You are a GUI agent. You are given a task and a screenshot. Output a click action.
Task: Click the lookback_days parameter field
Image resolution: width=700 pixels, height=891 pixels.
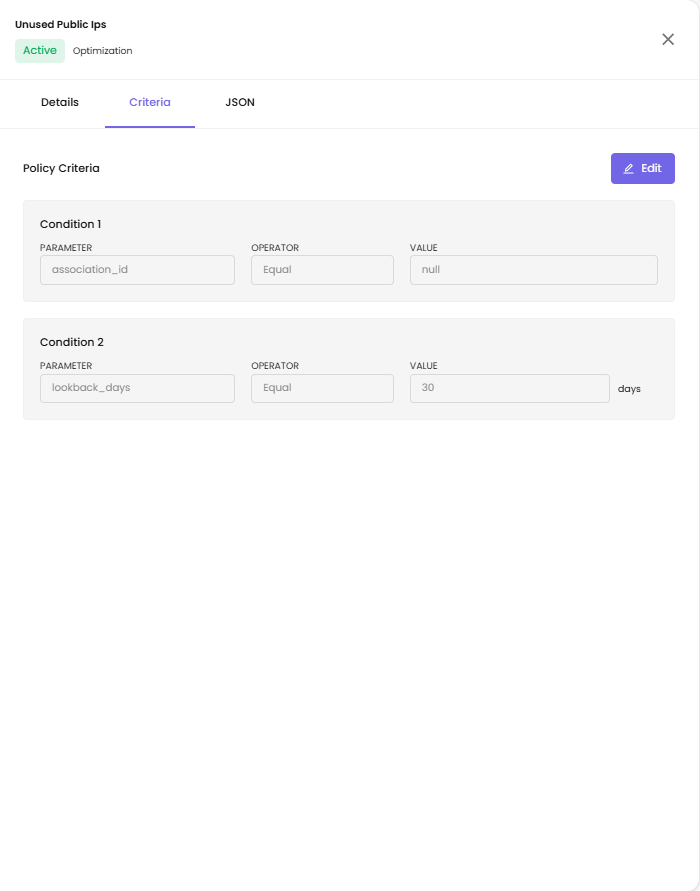pos(137,388)
